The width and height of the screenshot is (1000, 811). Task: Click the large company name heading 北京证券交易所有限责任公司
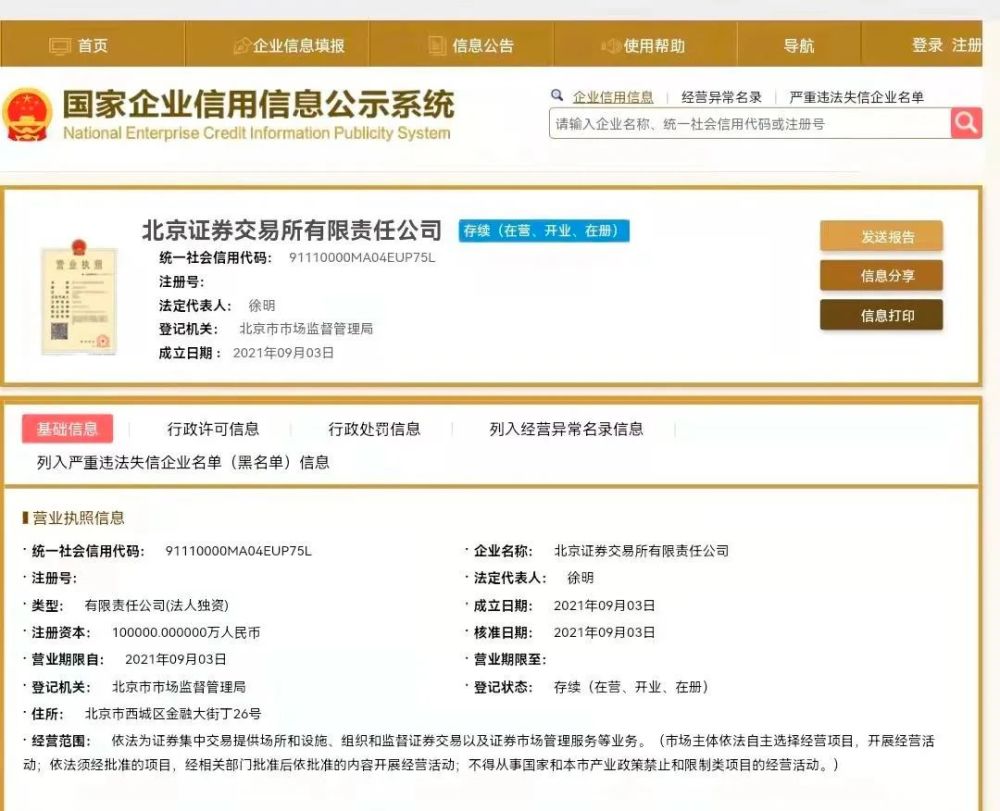click(x=291, y=230)
